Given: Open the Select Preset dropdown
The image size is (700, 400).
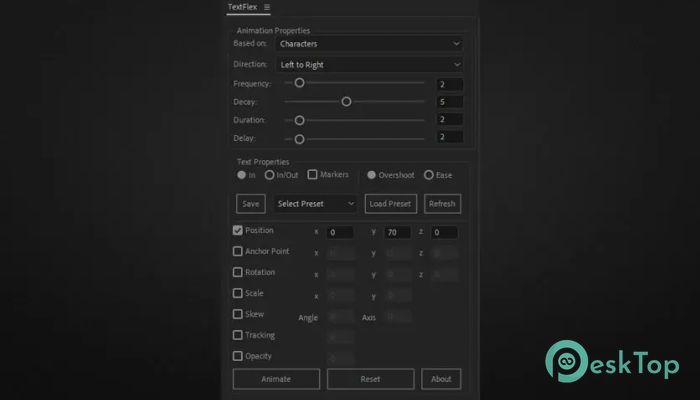Looking at the screenshot, I should [x=315, y=204].
